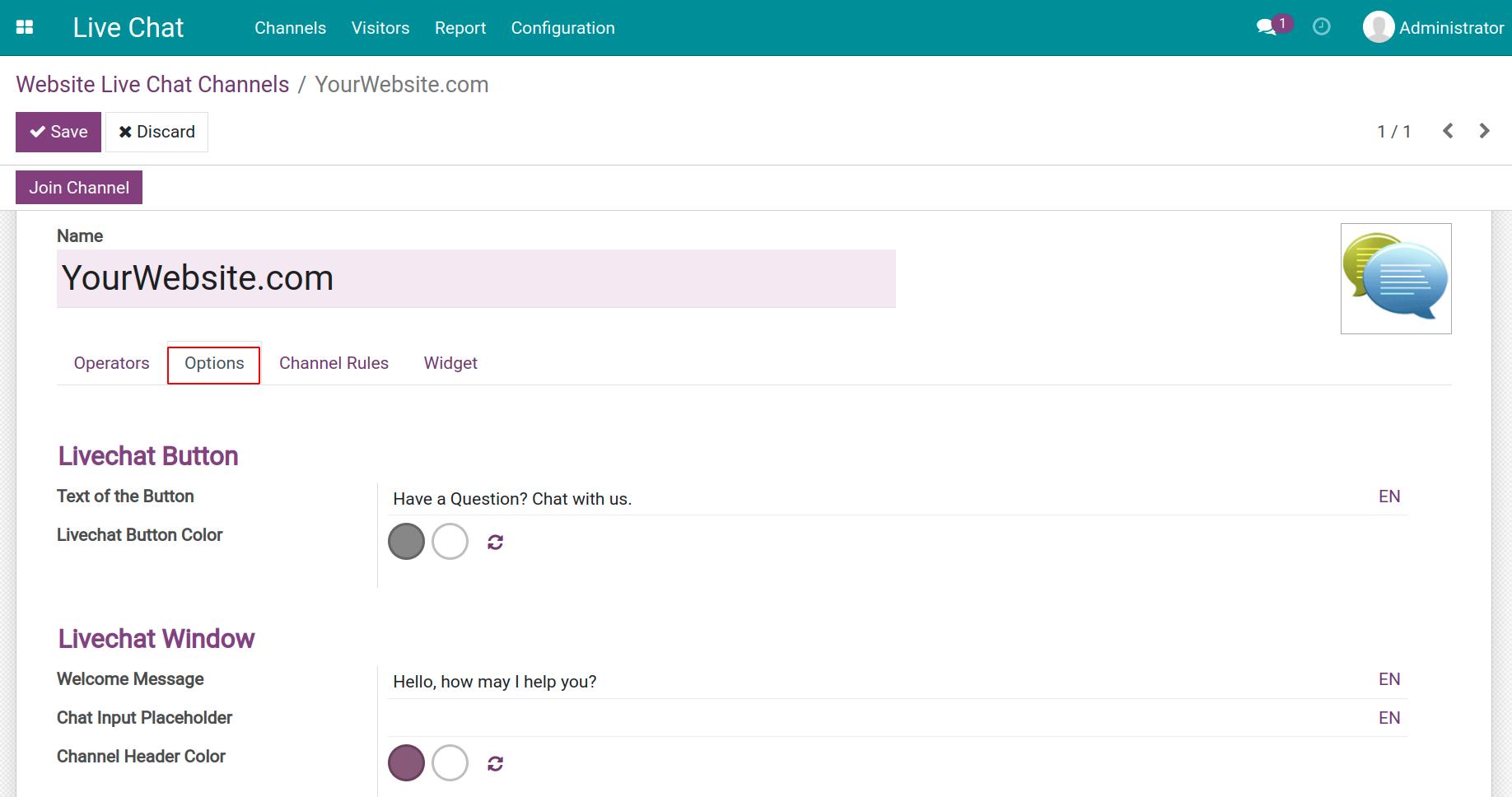The width and height of the screenshot is (1512, 797).
Task: Switch to the Widget tab
Action: 450,363
